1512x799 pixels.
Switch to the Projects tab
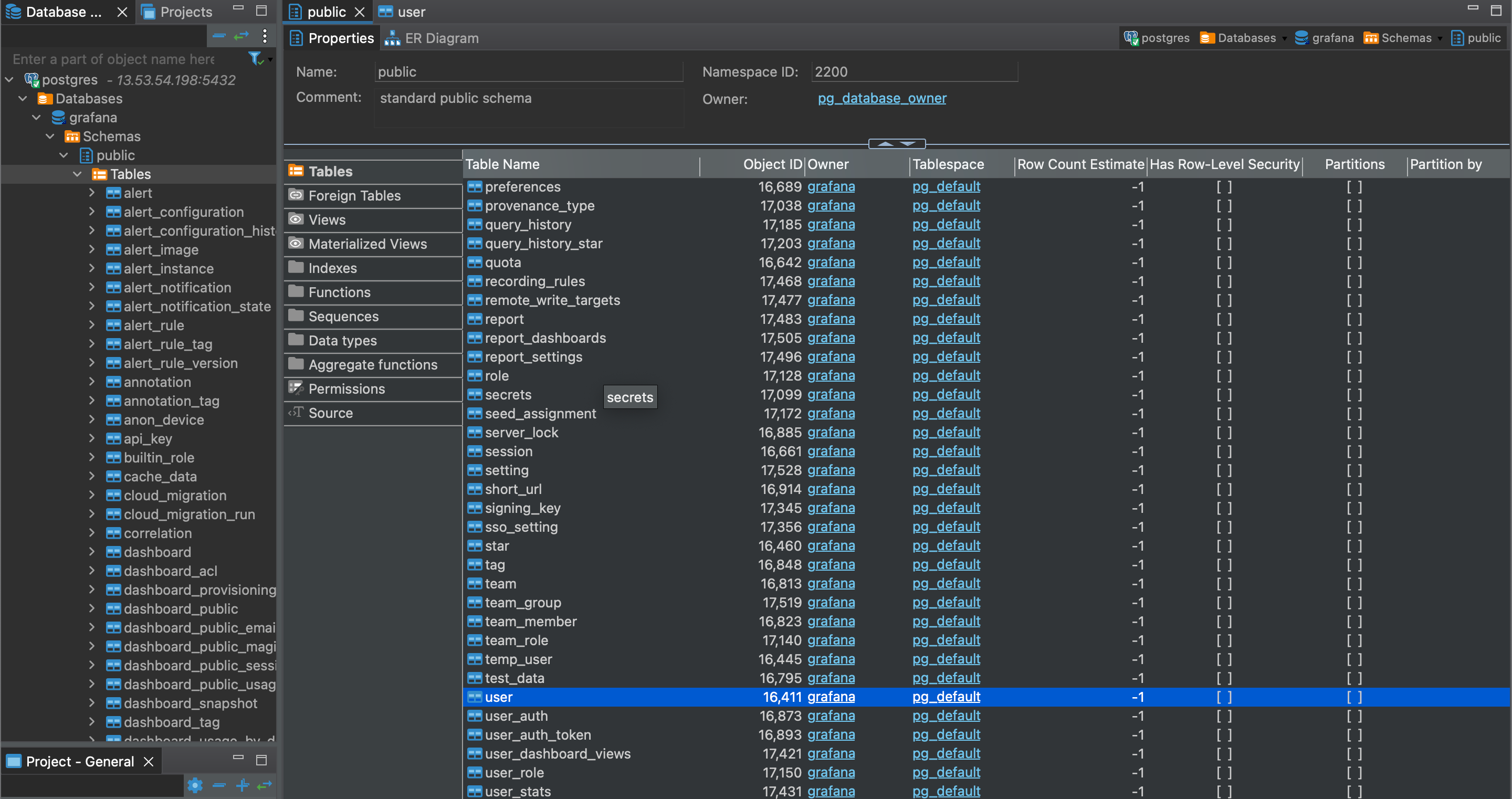(x=177, y=12)
